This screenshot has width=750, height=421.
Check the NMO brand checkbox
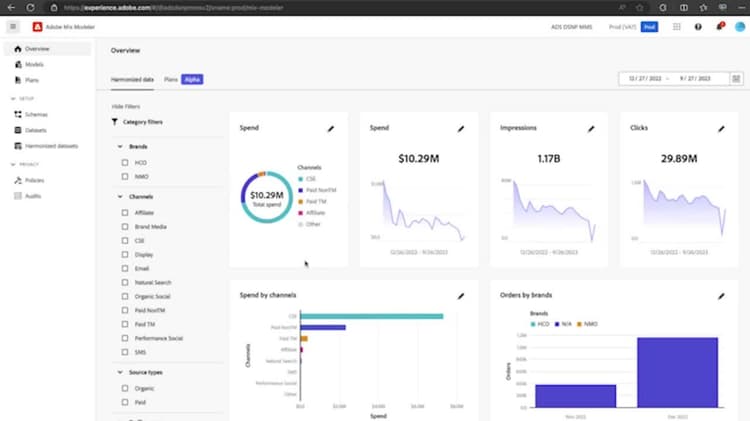click(125, 177)
